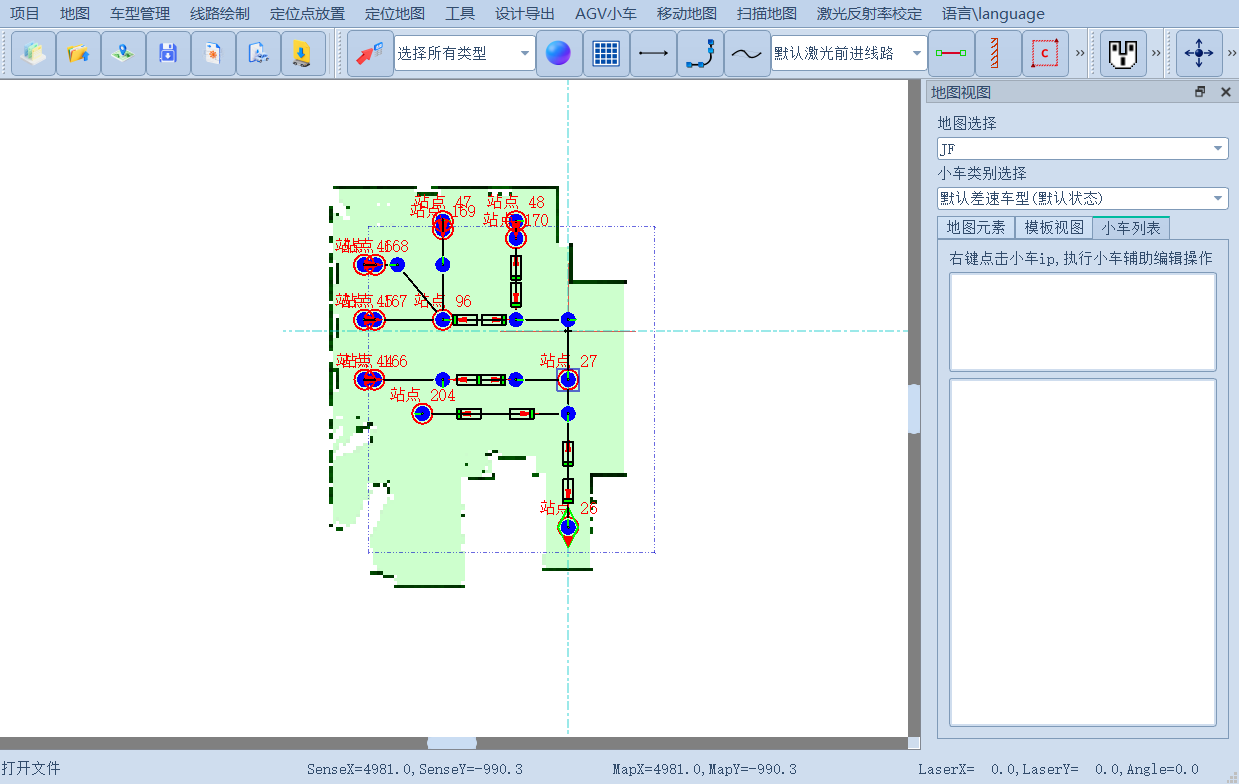This screenshot has width=1239, height=784.
Task: Select the curved path tool
Action: 700,53
